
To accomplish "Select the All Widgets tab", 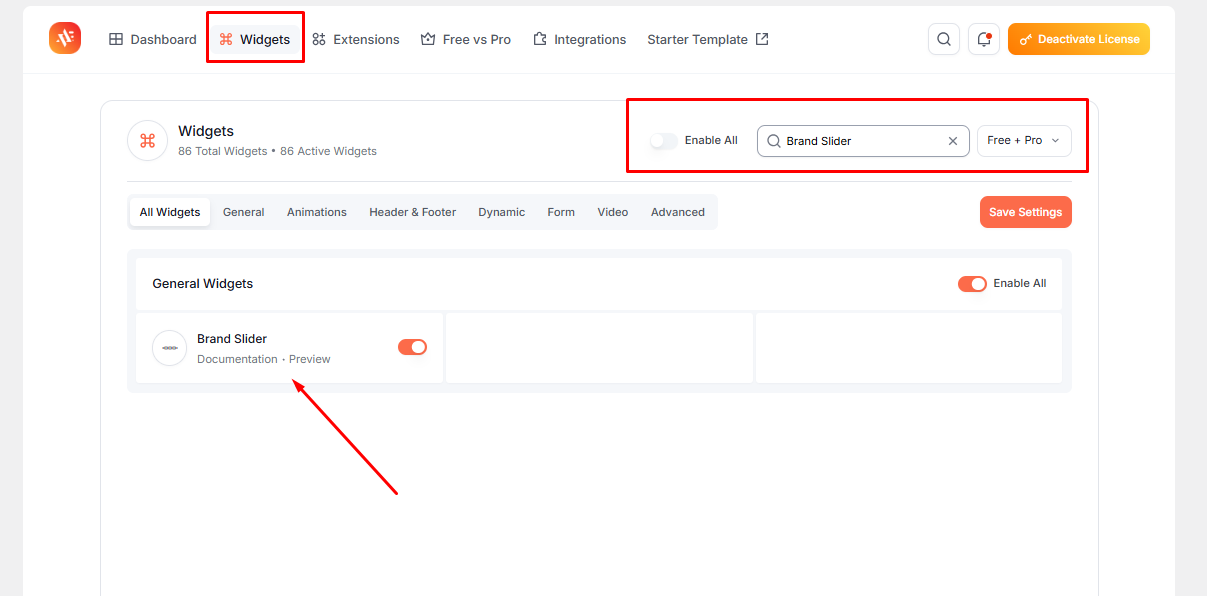I will click(170, 212).
